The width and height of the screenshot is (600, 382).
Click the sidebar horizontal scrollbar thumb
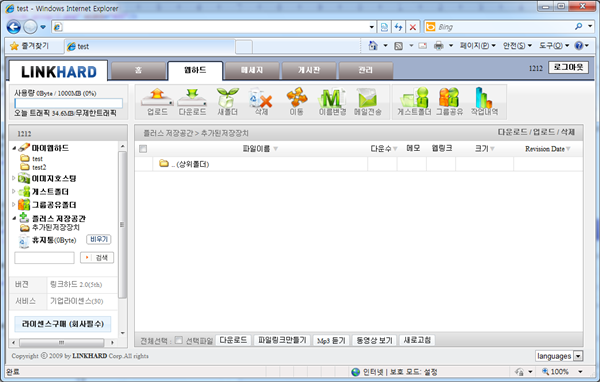click(62, 342)
